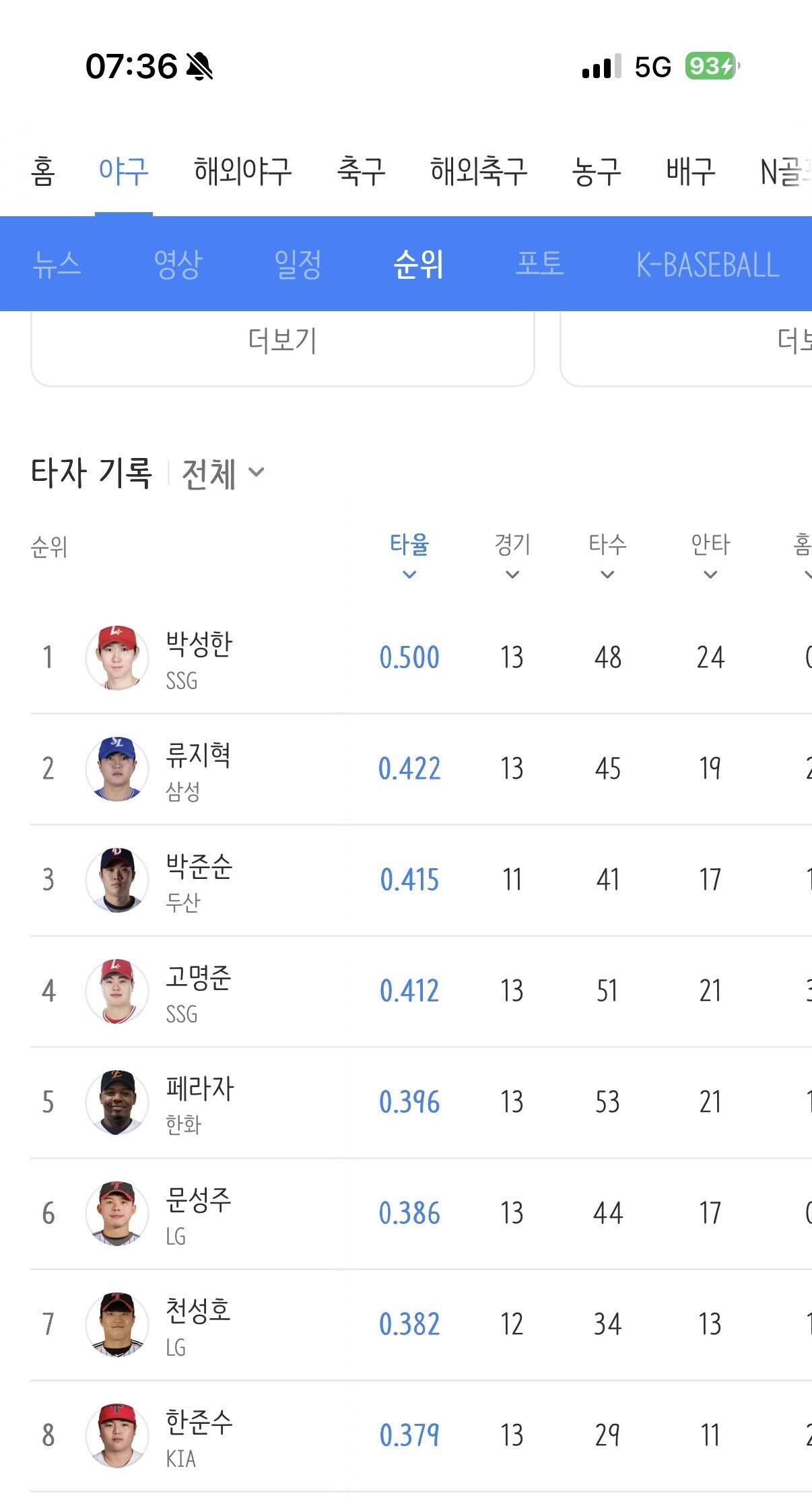The width and height of the screenshot is (812, 1504).
Task: Open K-BASEBALL sub-menu tab
Action: 708,265
